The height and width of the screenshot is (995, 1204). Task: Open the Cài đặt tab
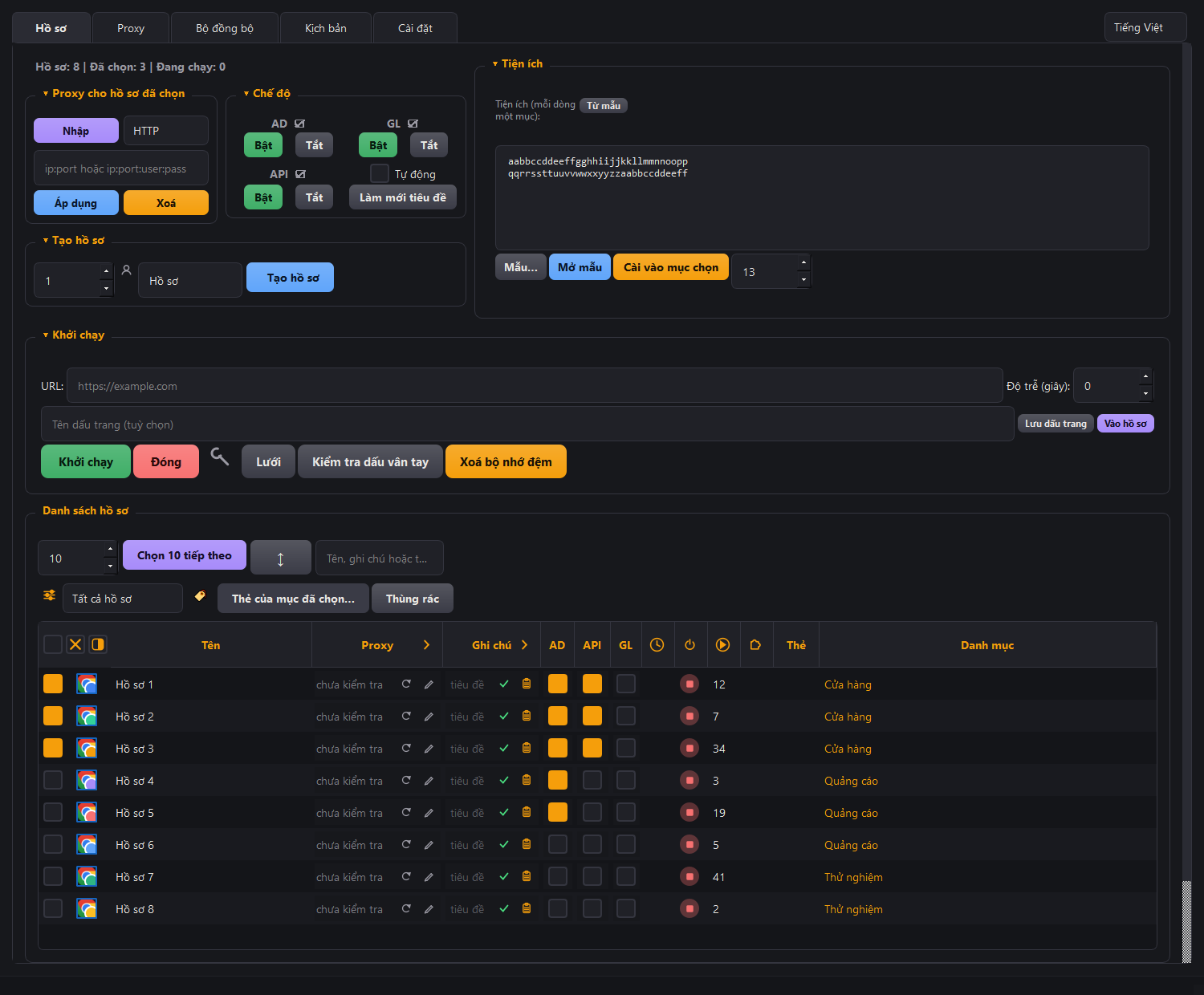click(415, 28)
